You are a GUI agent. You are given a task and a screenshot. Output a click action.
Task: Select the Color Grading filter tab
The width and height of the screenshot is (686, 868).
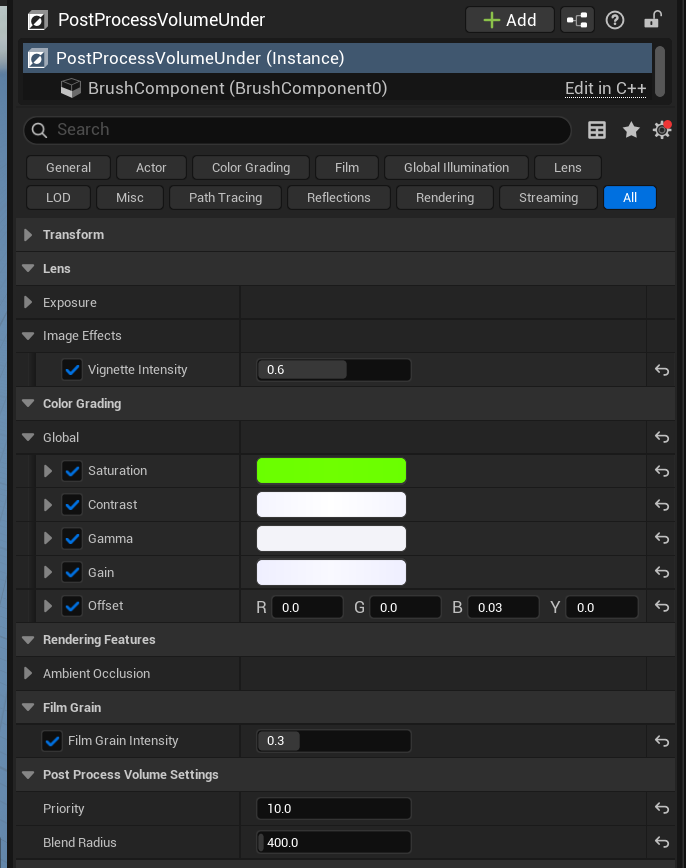click(x=251, y=168)
